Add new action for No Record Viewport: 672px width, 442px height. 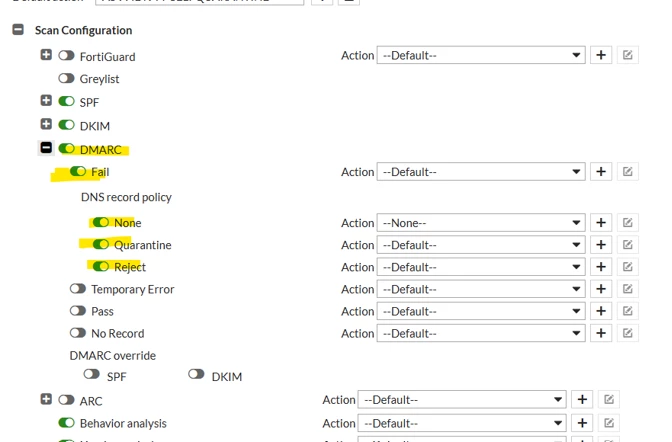(x=601, y=333)
